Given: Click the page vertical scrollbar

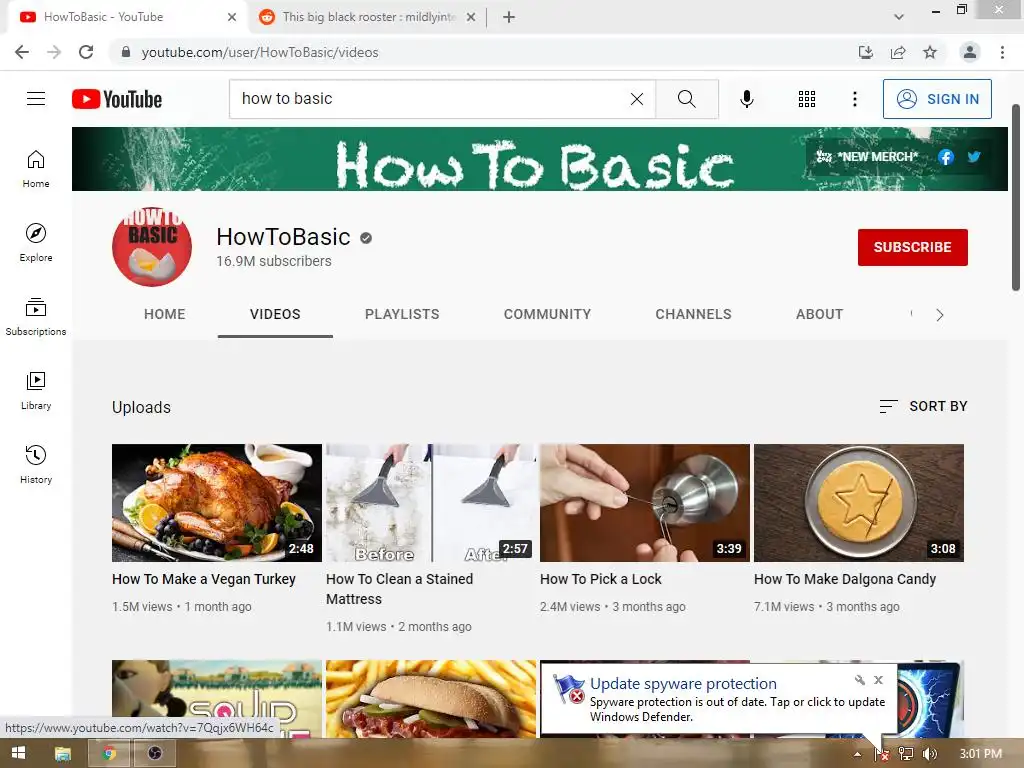Looking at the screenshot, I should [1016, 197].
